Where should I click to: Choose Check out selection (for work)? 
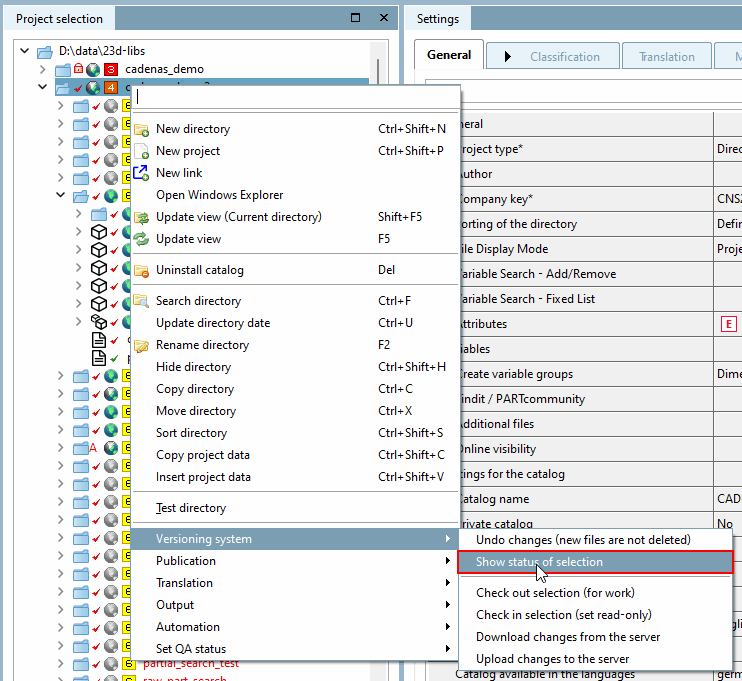click(595, 593)
